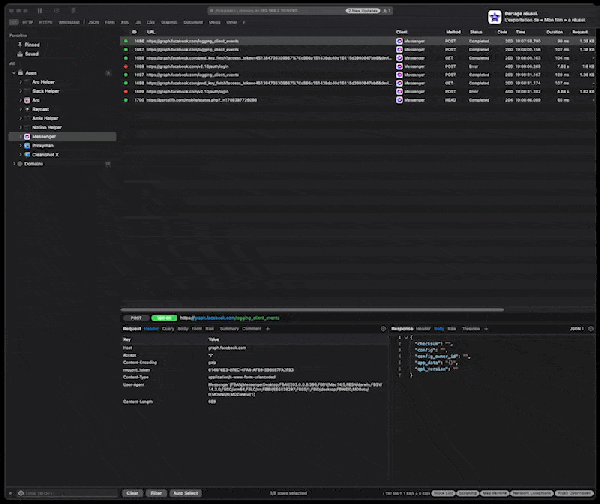Screen dimensions: 600x504
Task: Sort by the Method column header
Action: tap(453, 32)
